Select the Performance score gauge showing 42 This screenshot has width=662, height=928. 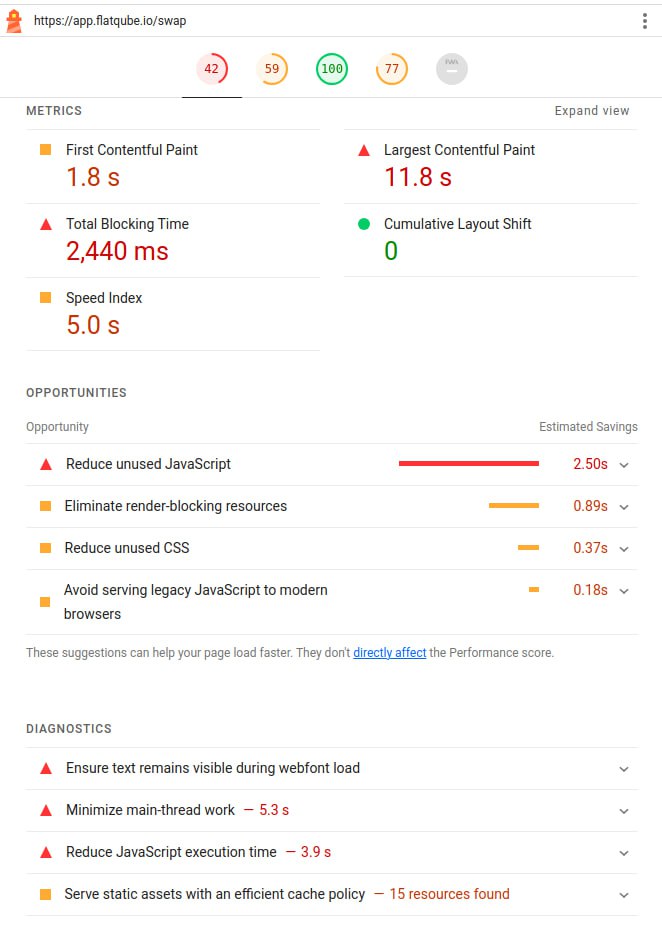coord(212,69)
